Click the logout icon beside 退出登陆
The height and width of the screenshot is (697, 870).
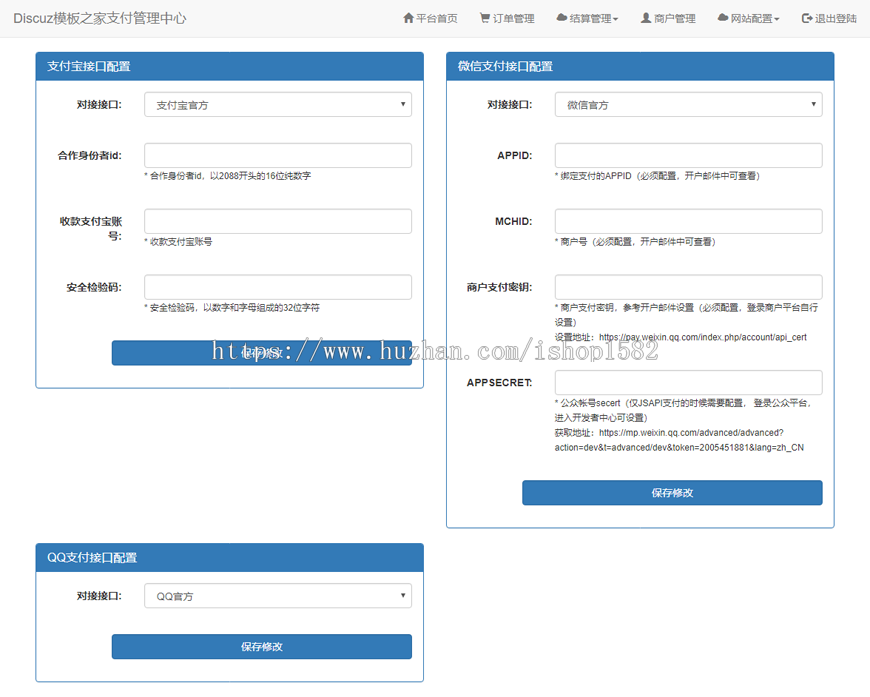(807, 18)
